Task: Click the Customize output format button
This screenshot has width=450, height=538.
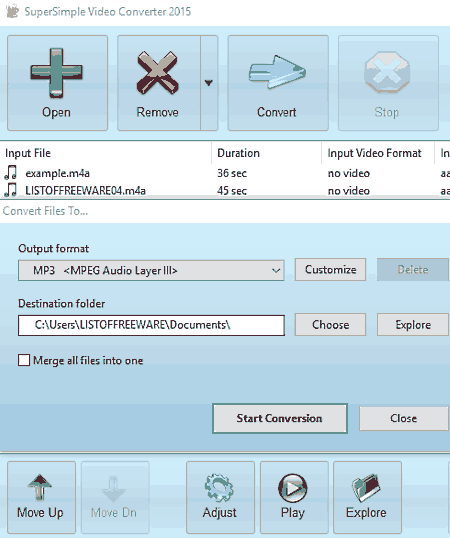Action: 330,270
